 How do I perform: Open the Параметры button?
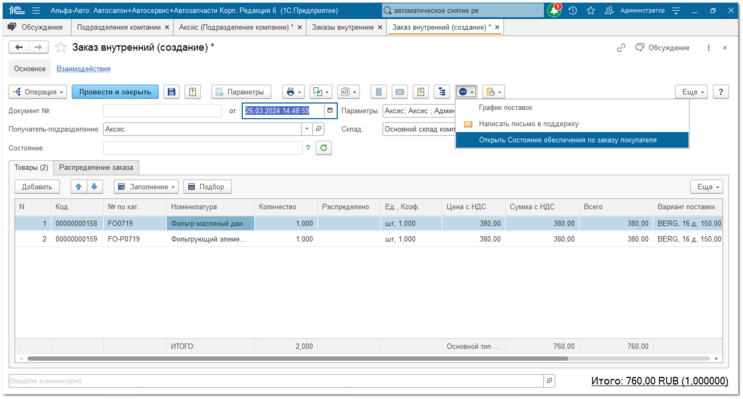(242, 92)
